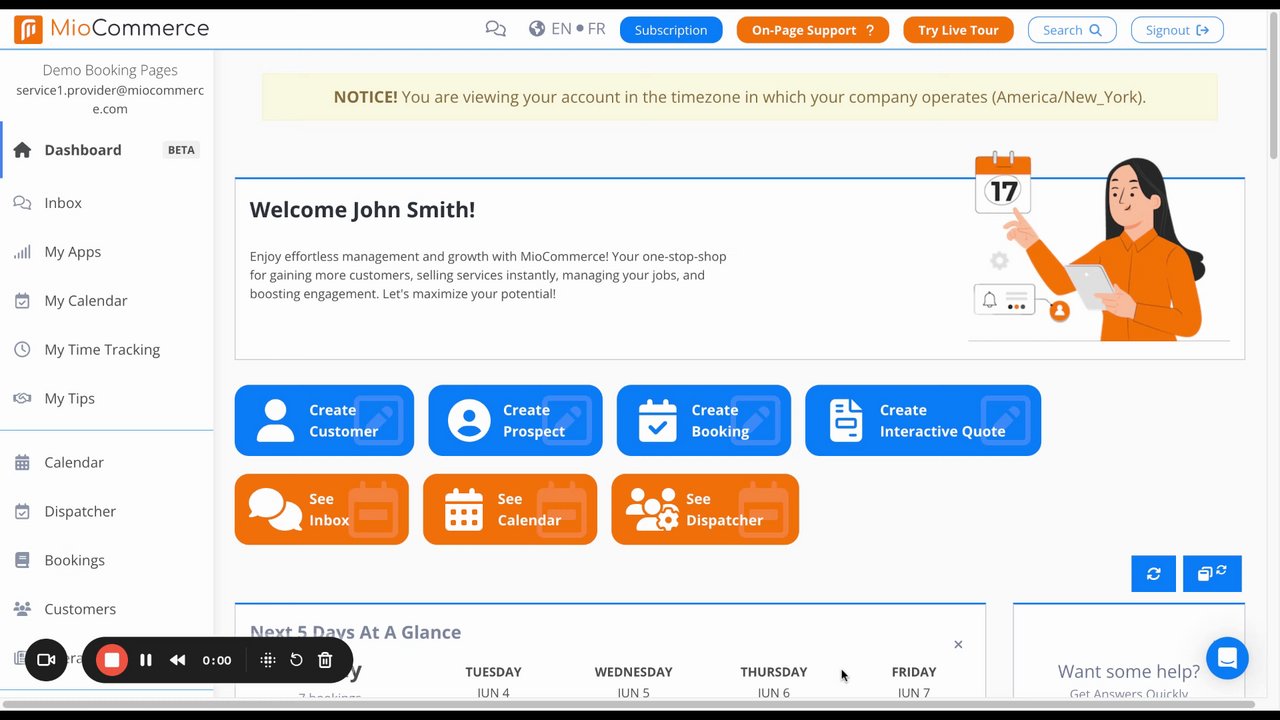The width and height of the screenshot is (1280, 720).
Task: Click the Signout button
Action: (x=1177, y=30)
